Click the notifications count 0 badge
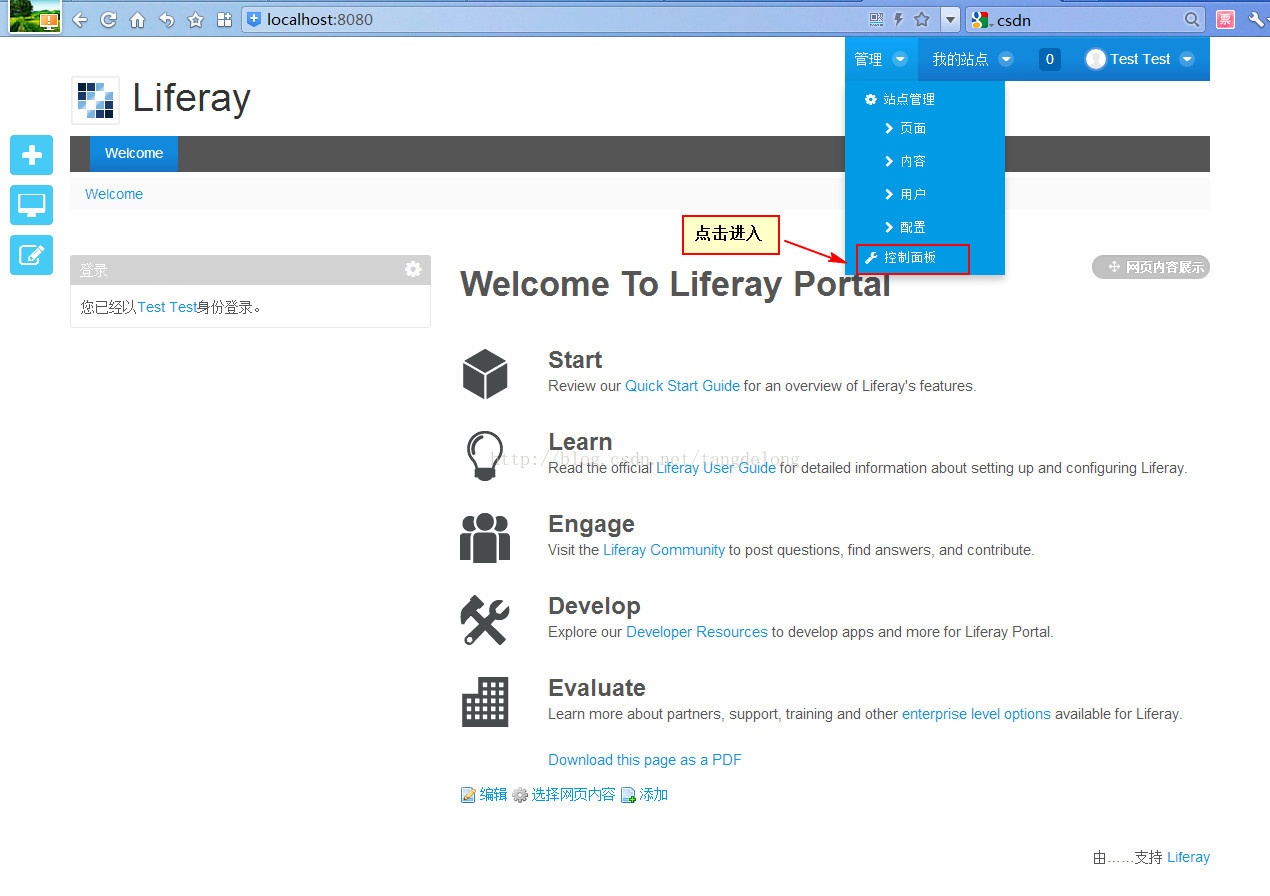Viewport: 1270px width, 896px height. coord(1049,59)
